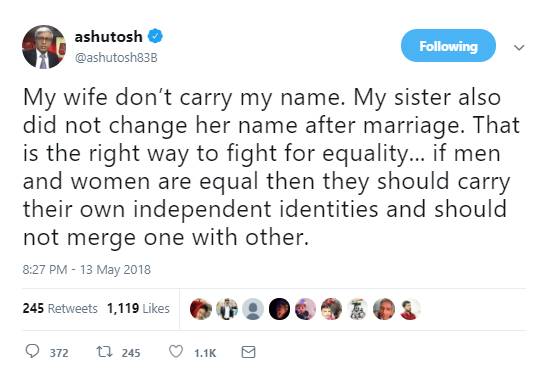Click the blue verified badge
This screenshot has width=558, height=385.
(x=155, y=36)
